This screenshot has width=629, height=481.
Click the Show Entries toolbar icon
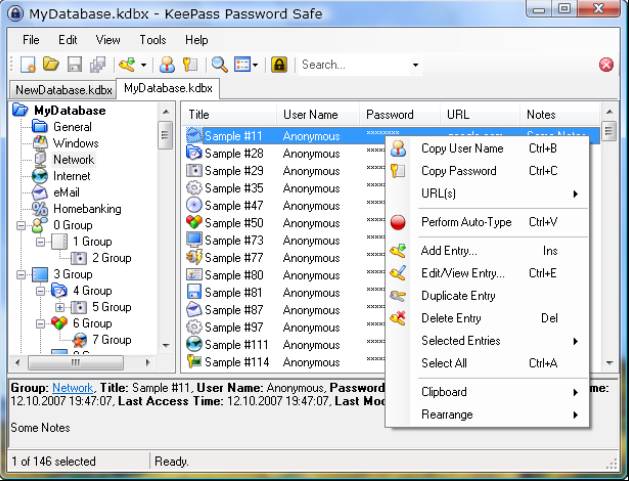[242, 64]
